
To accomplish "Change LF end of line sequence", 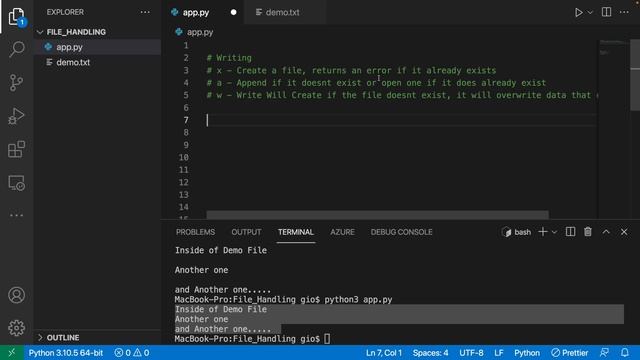I will coord(499,353).
